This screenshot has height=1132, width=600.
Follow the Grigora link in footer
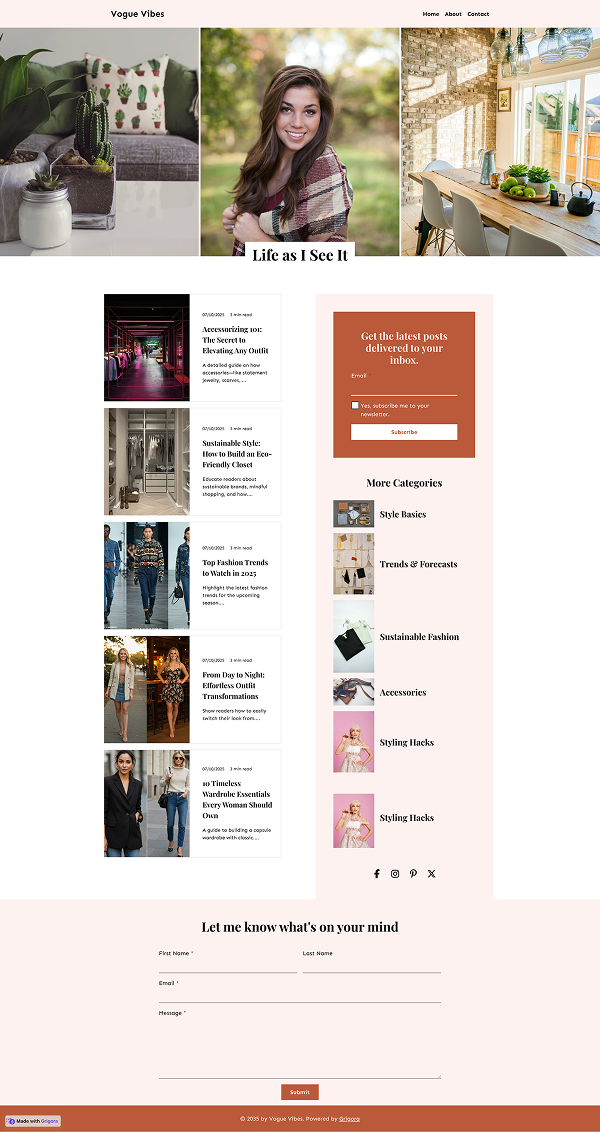coord(349,1119)
